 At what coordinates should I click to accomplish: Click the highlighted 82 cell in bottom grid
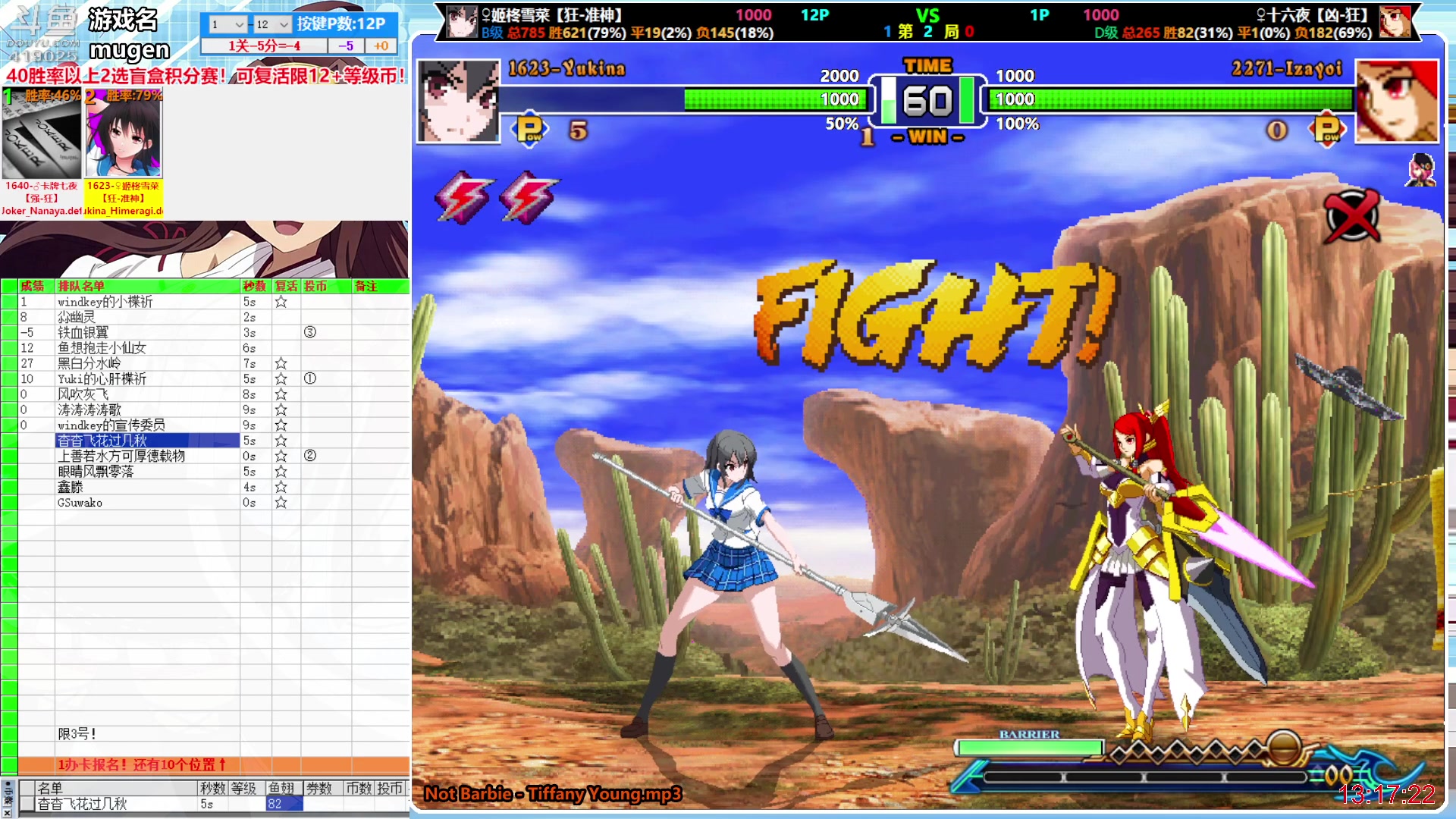coord(284,804)
